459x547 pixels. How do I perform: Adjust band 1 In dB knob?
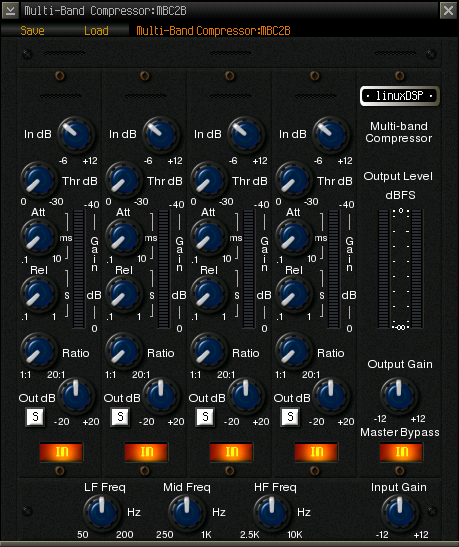(76, 135)
